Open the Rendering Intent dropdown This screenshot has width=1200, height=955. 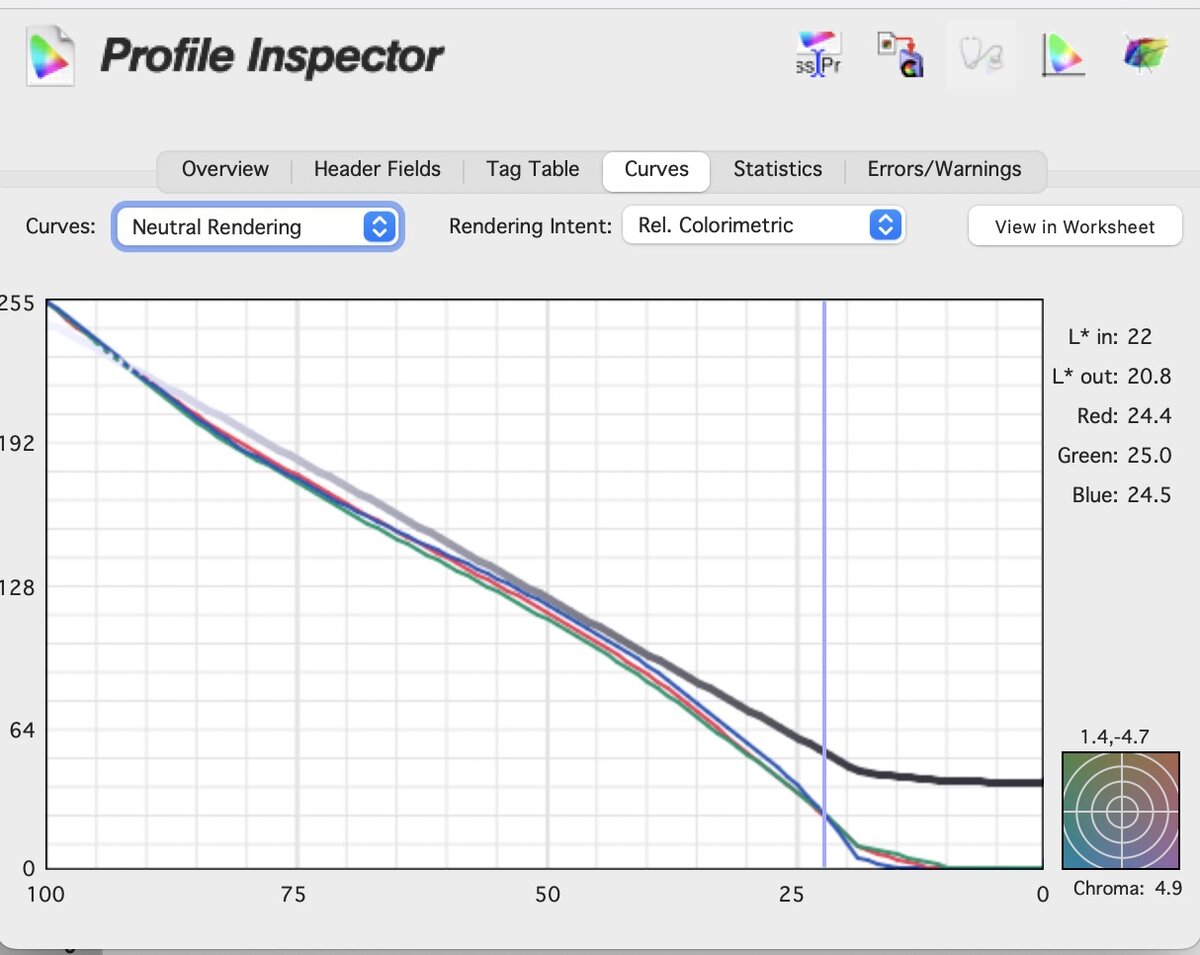click(763, 226)
